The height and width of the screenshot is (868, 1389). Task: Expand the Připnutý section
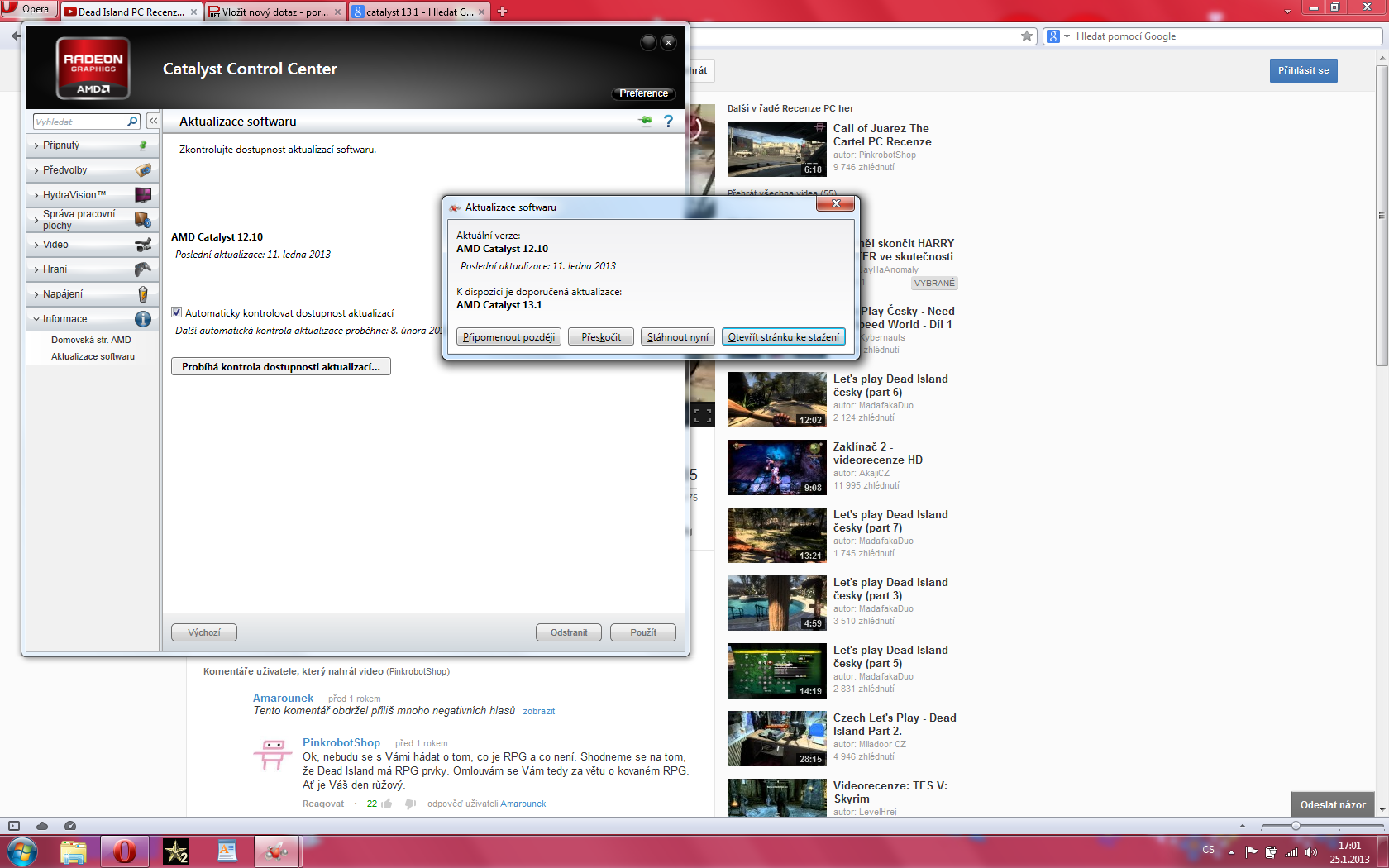pyautogui.click(x=36, y=145)
